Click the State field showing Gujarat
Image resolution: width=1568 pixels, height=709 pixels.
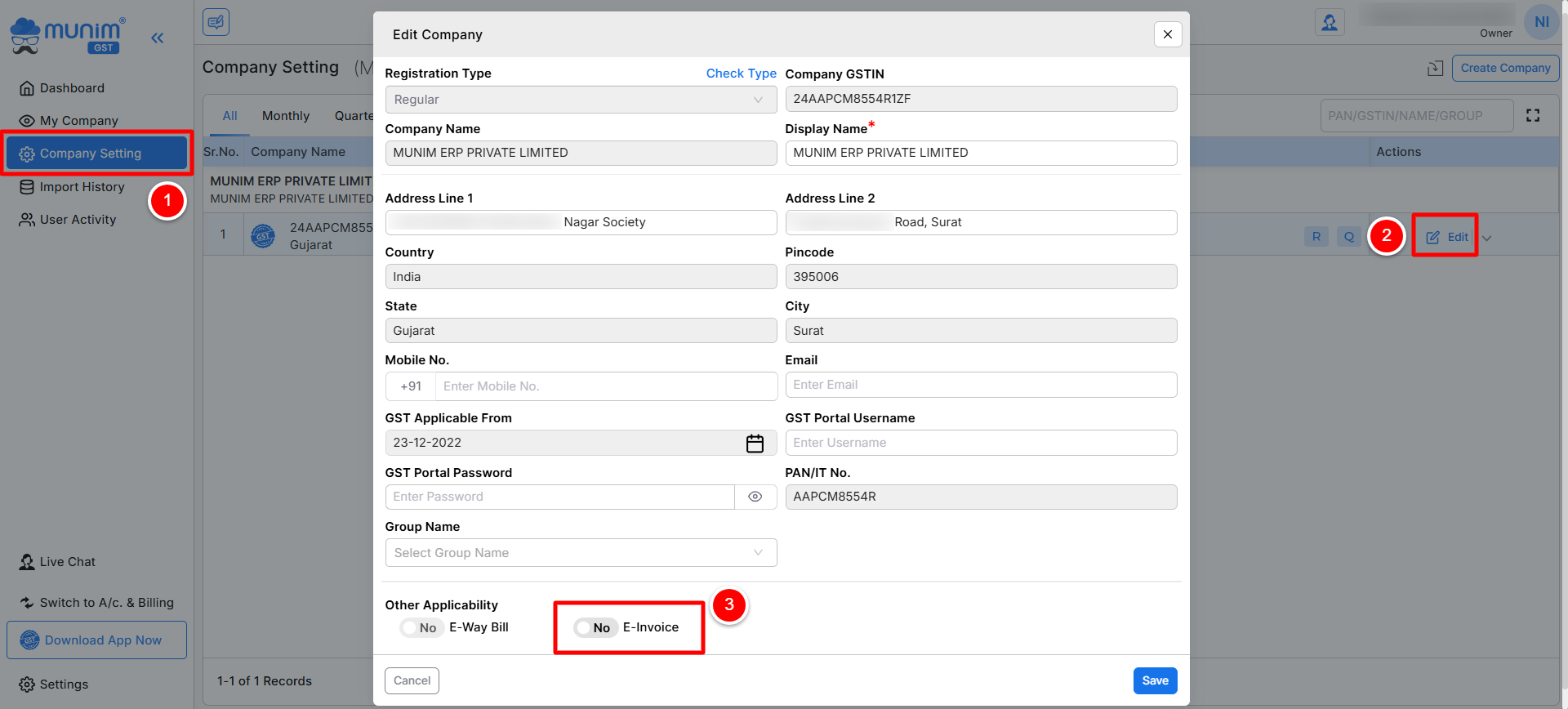pos(581,331)
